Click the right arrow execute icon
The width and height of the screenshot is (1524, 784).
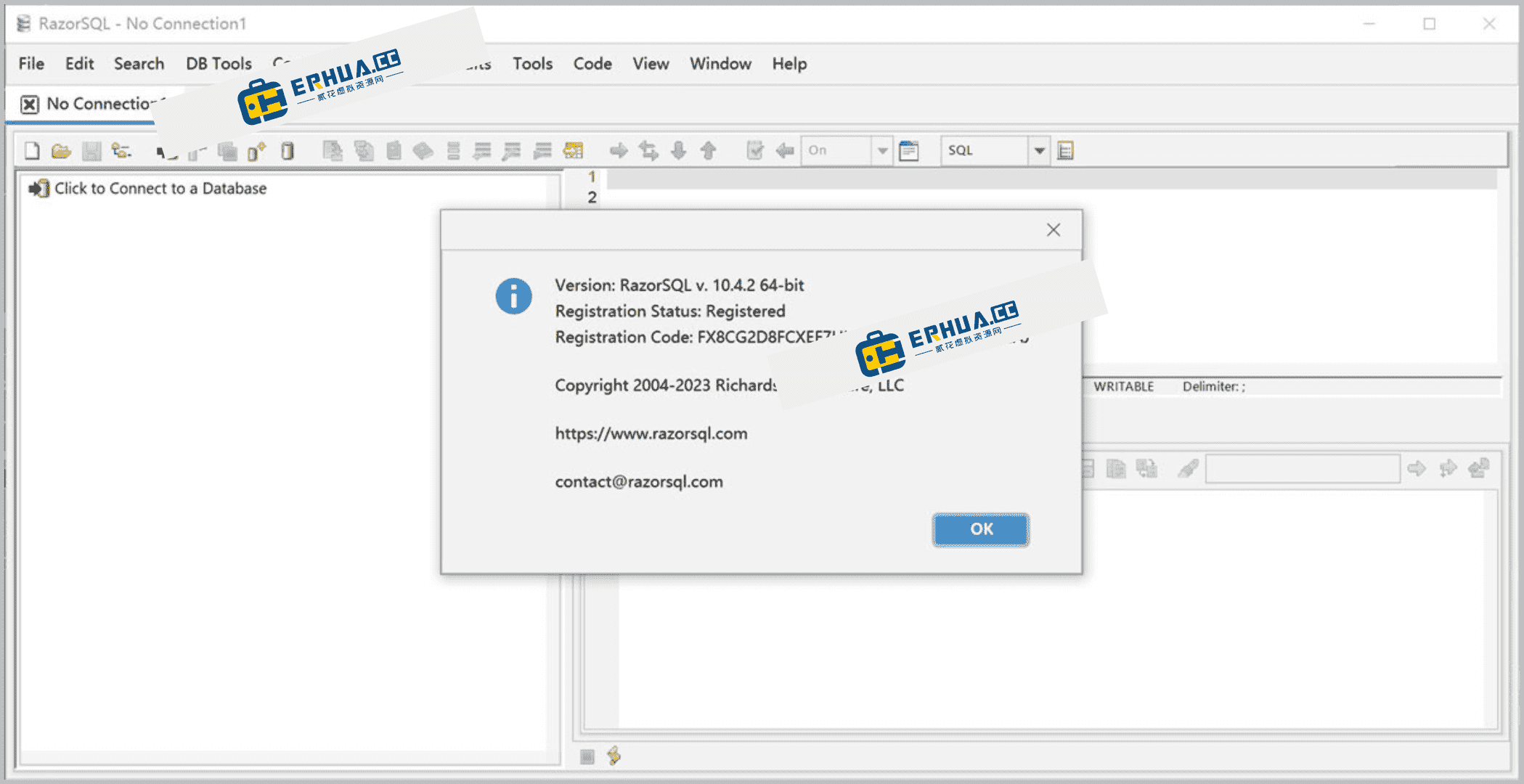[x=619, y=151]
